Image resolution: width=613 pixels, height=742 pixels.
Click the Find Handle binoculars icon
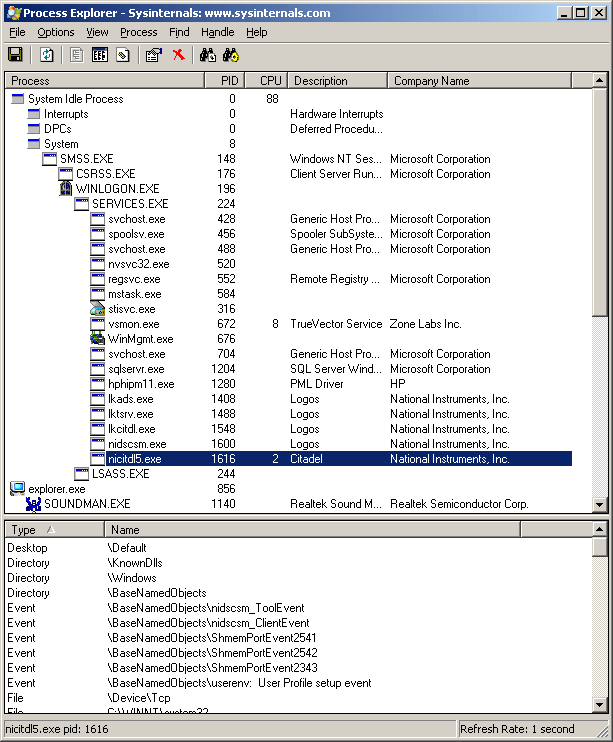(x=231, y=55)
